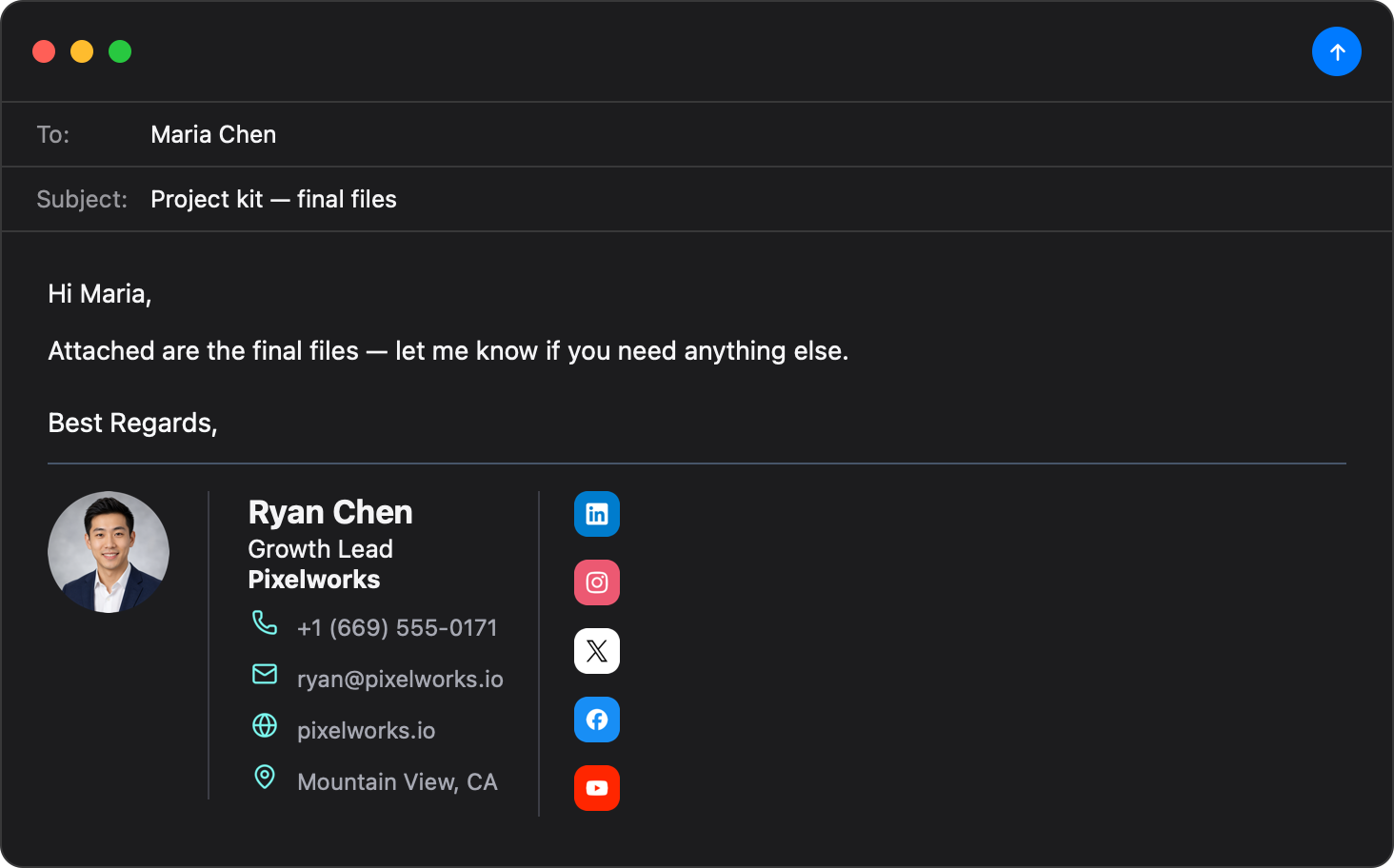Open the LinkedIn icon in the signature

[x=597, y=514]
